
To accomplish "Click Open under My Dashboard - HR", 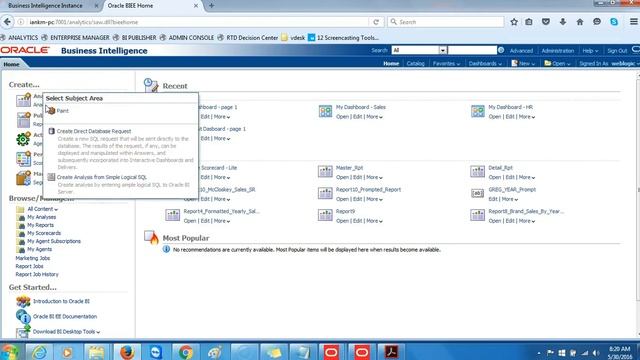I will coord(495,117).
